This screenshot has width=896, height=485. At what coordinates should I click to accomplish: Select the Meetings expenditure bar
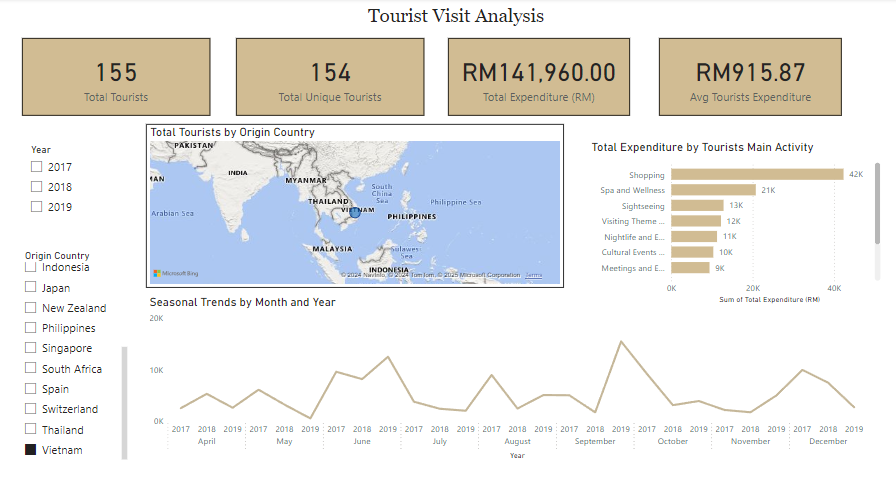(690, 267)
